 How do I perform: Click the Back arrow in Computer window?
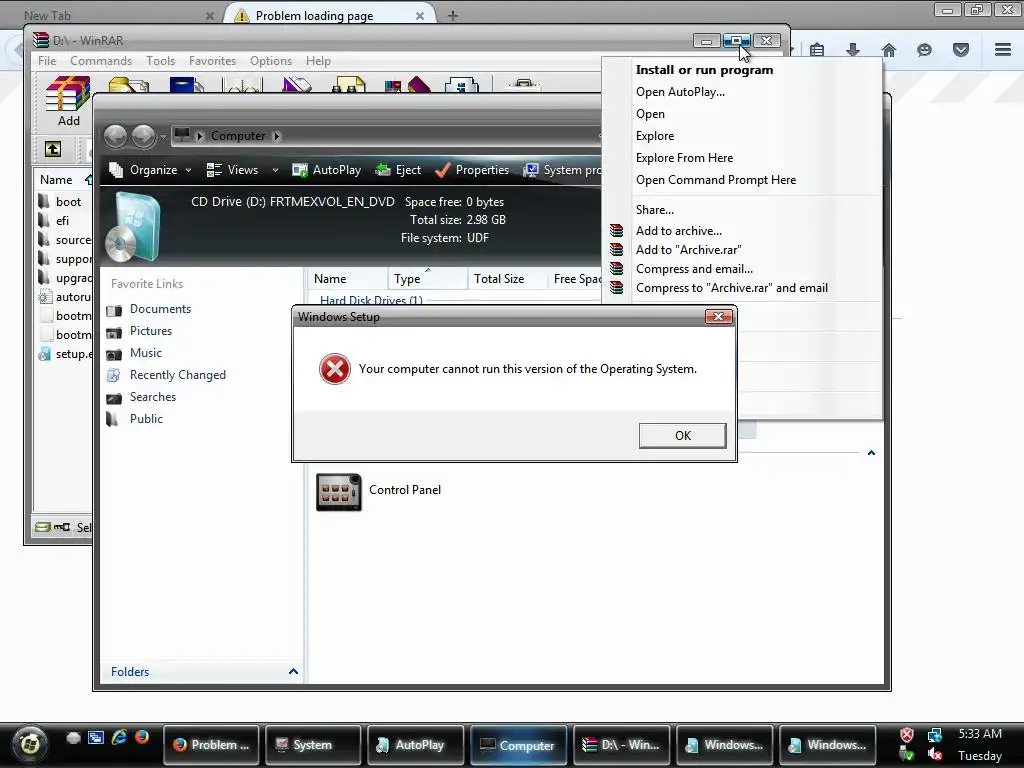[116, 136]
